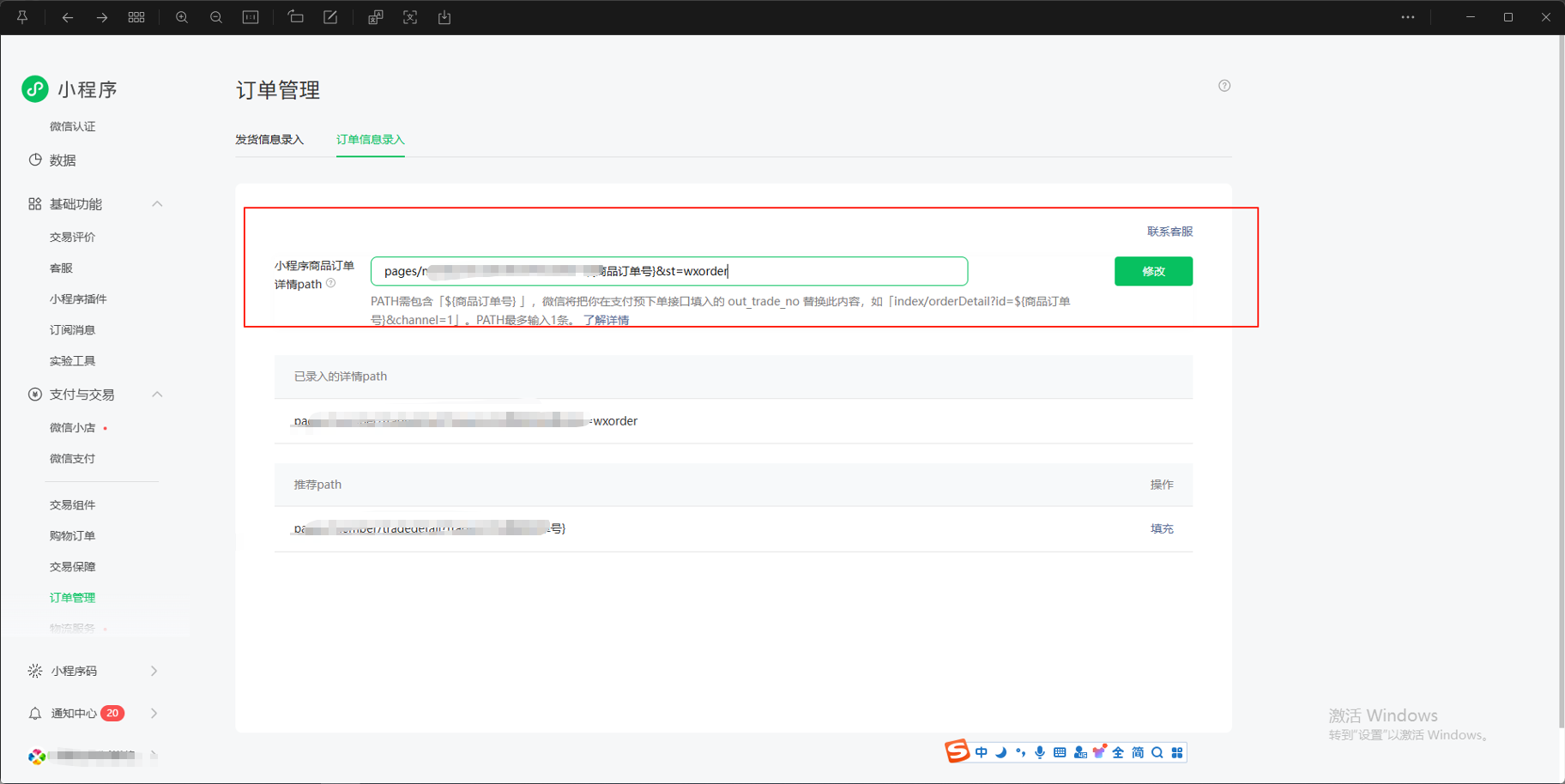The image size is (1565, 784).
Task: Click the green Mini Program logo
Action: [x=35, y=88]
